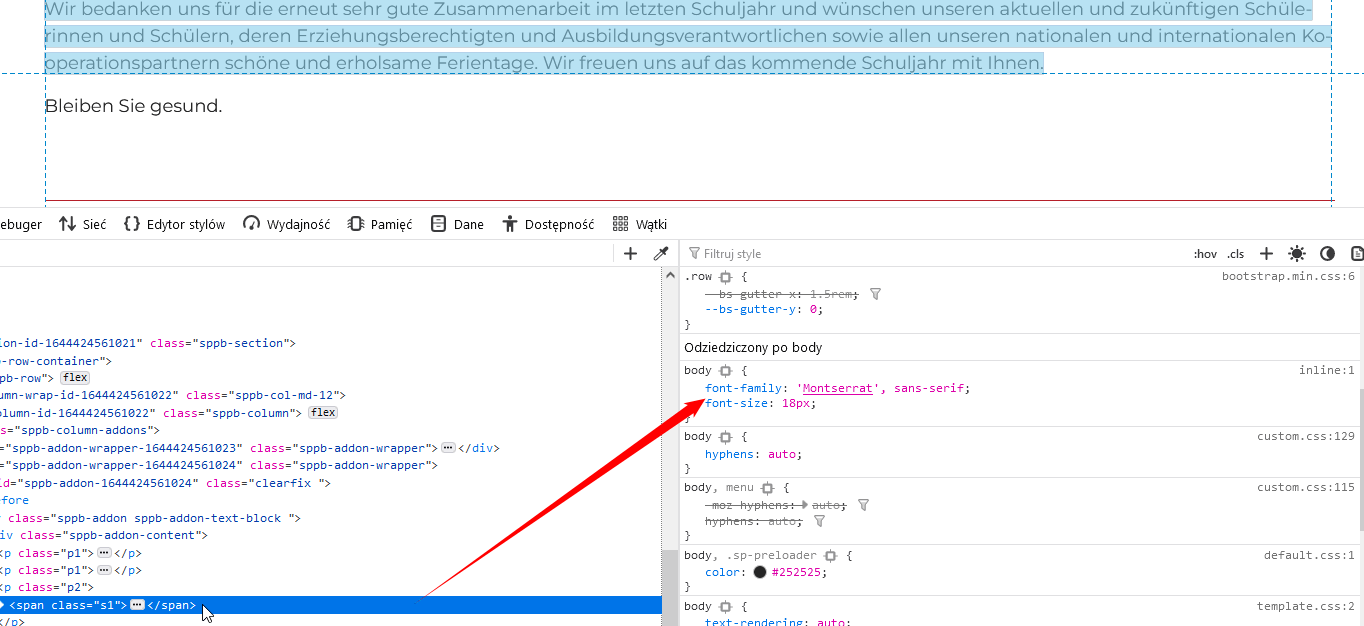The height and width of the screenshot is (626, 1364).
Task: Add a new CSS rule with plus
Action: point(1266,254)
